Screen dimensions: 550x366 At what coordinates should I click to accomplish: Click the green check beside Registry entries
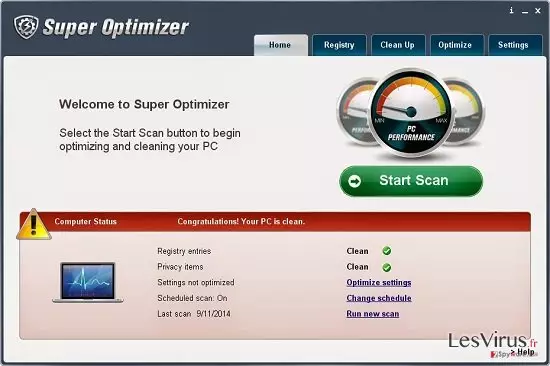click(387, 251)
